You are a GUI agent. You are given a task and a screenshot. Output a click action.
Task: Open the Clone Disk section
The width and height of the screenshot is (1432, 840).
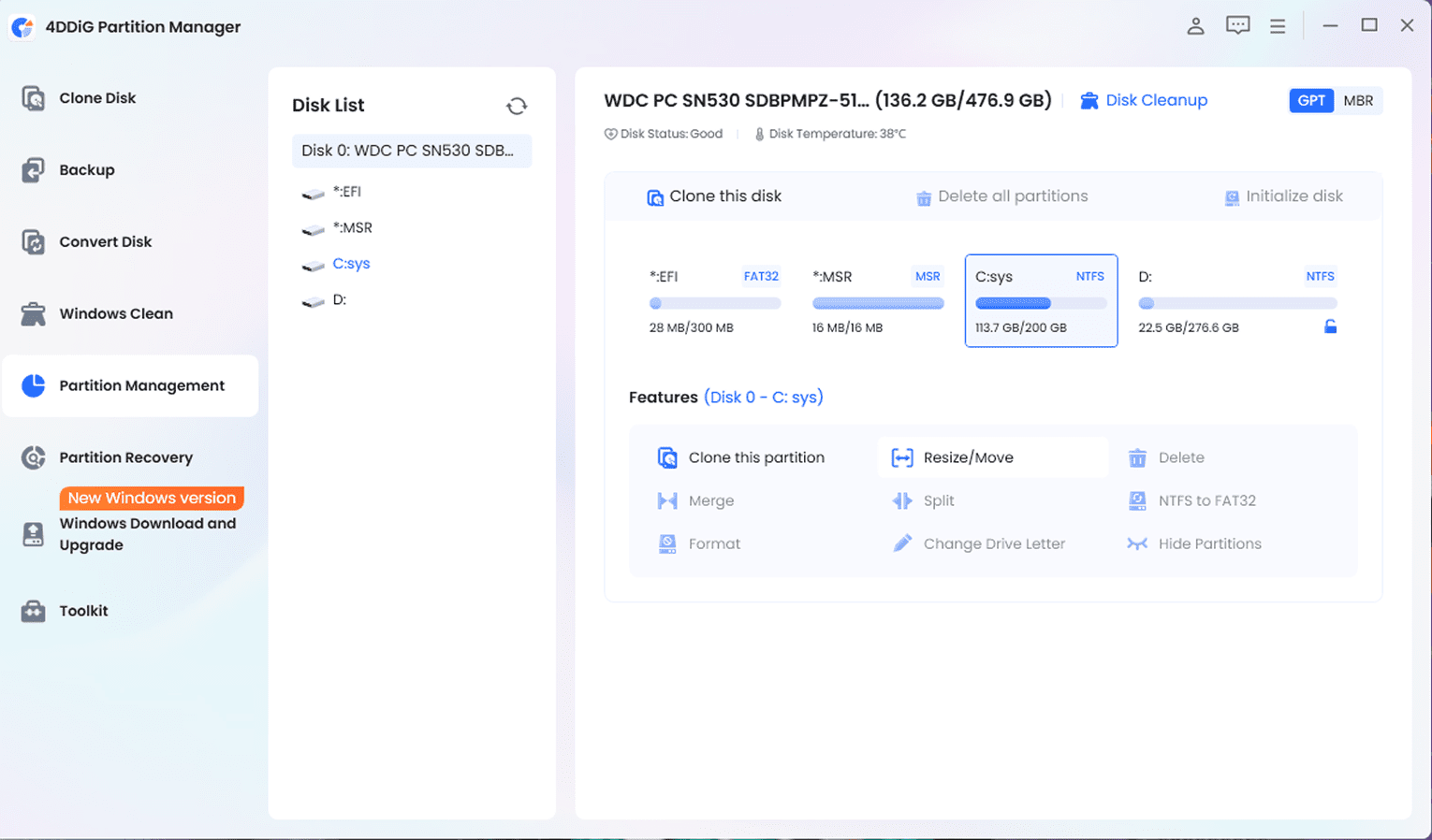[x=97, y=98]
